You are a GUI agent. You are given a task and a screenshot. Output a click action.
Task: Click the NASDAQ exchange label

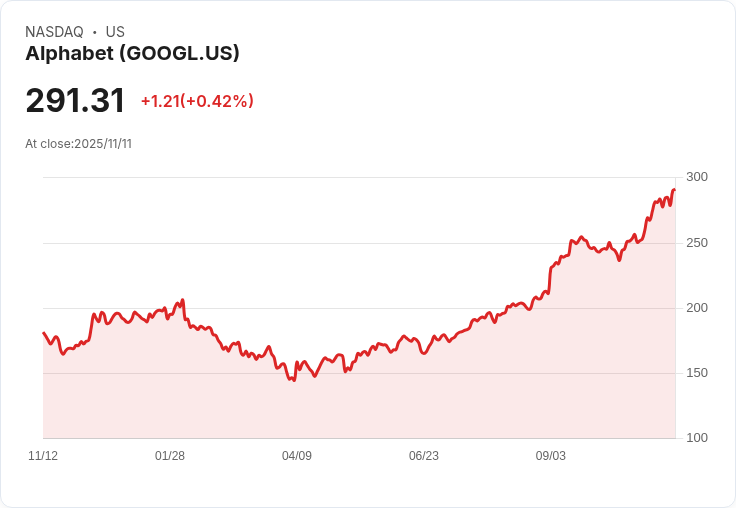point(54,32)
